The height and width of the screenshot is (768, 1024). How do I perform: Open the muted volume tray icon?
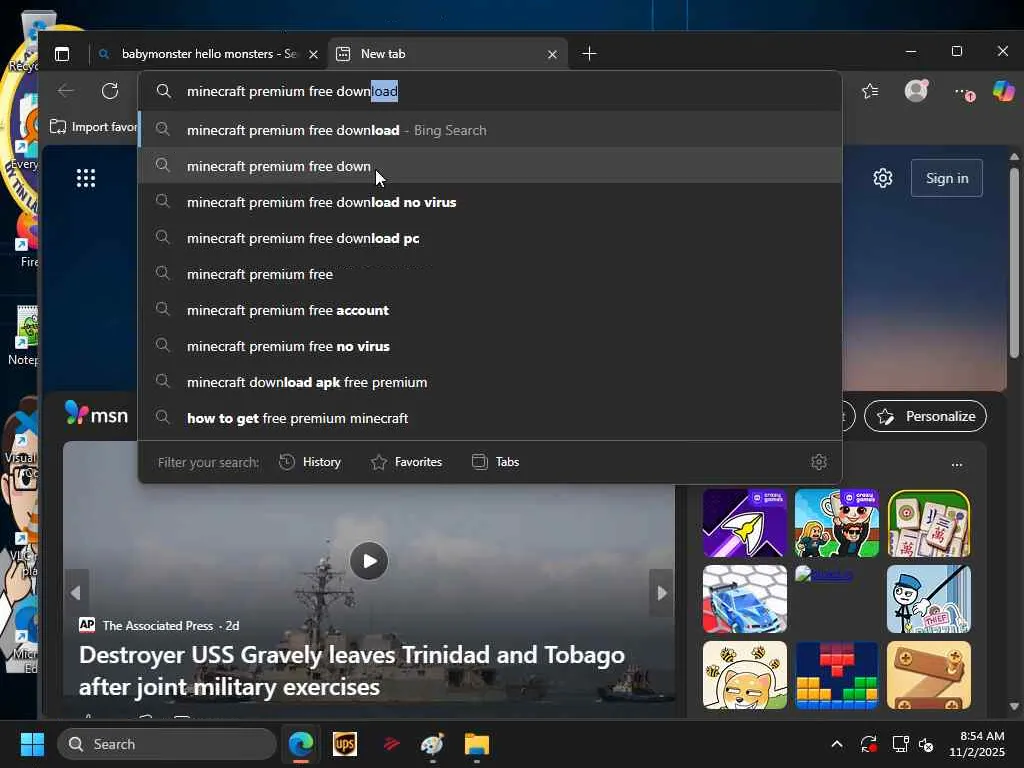pos(926,744)
